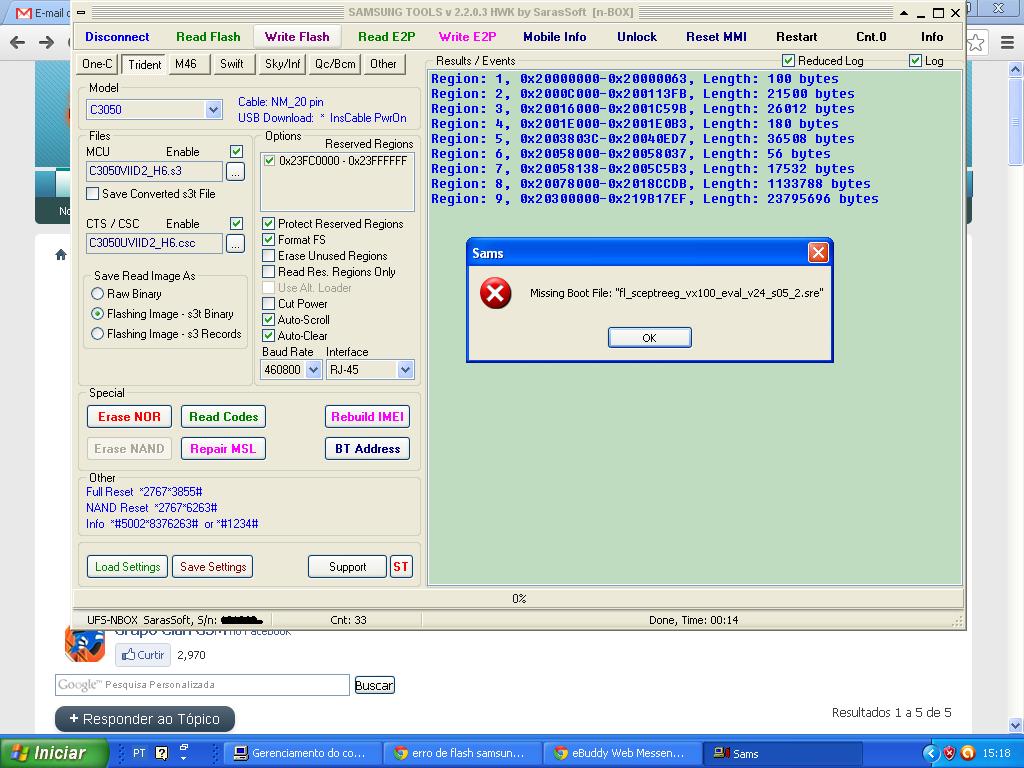Viewport: 1024px width, 768px height.
Task: Click the Unlock toolbar button
Action: (637, 37)
